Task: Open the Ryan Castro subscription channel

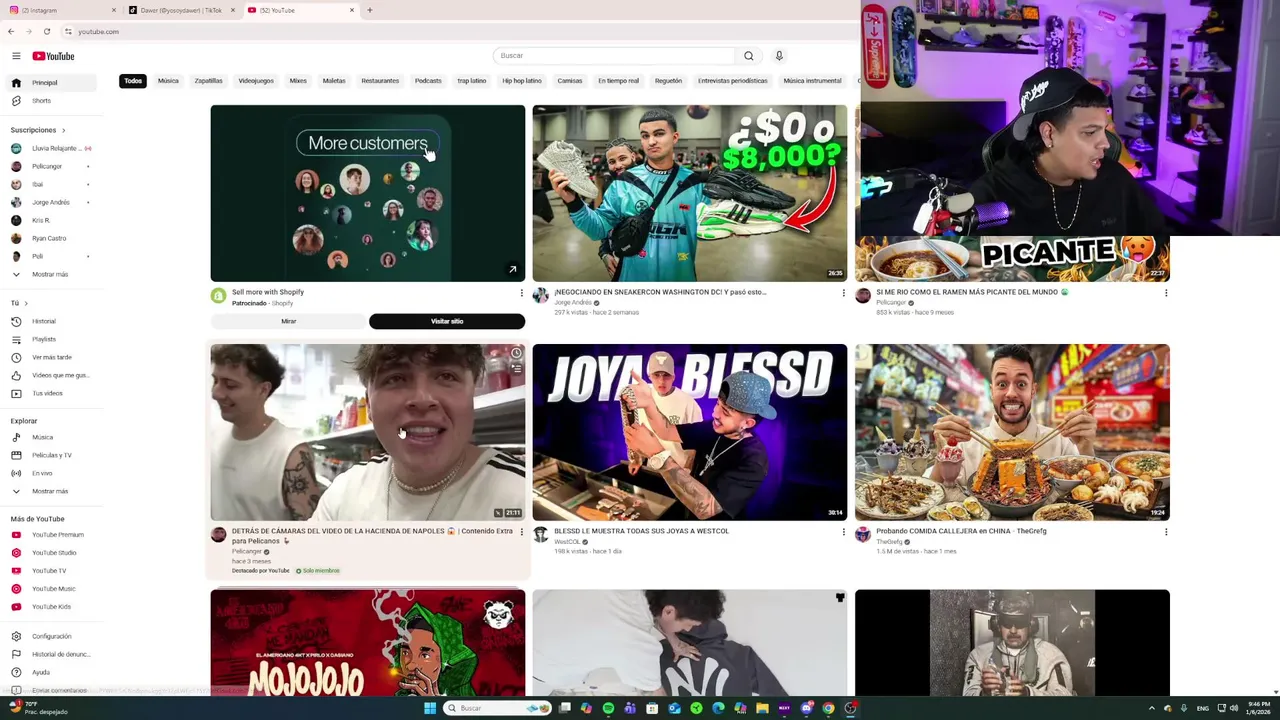Action: point(53,238)
